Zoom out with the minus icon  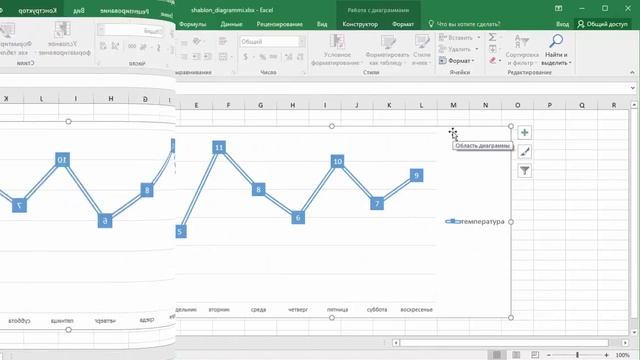tap(549, 355)
